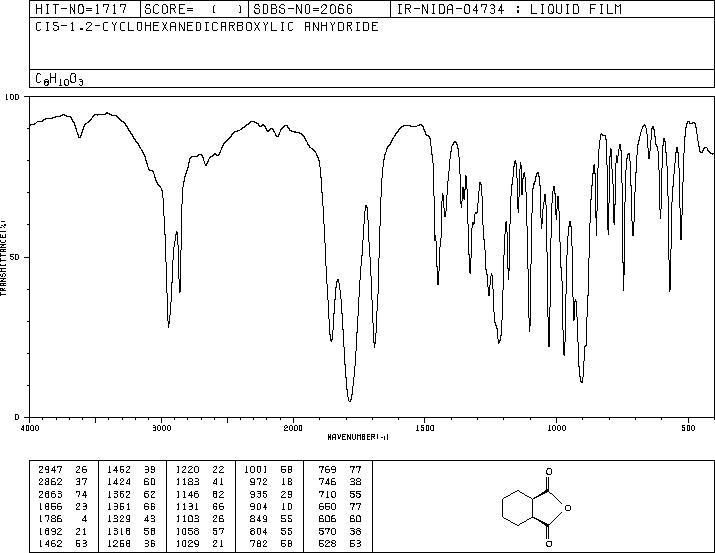Click the 1220 peak table entry
This screenshot has width=715, height=553.
[200, 470]
